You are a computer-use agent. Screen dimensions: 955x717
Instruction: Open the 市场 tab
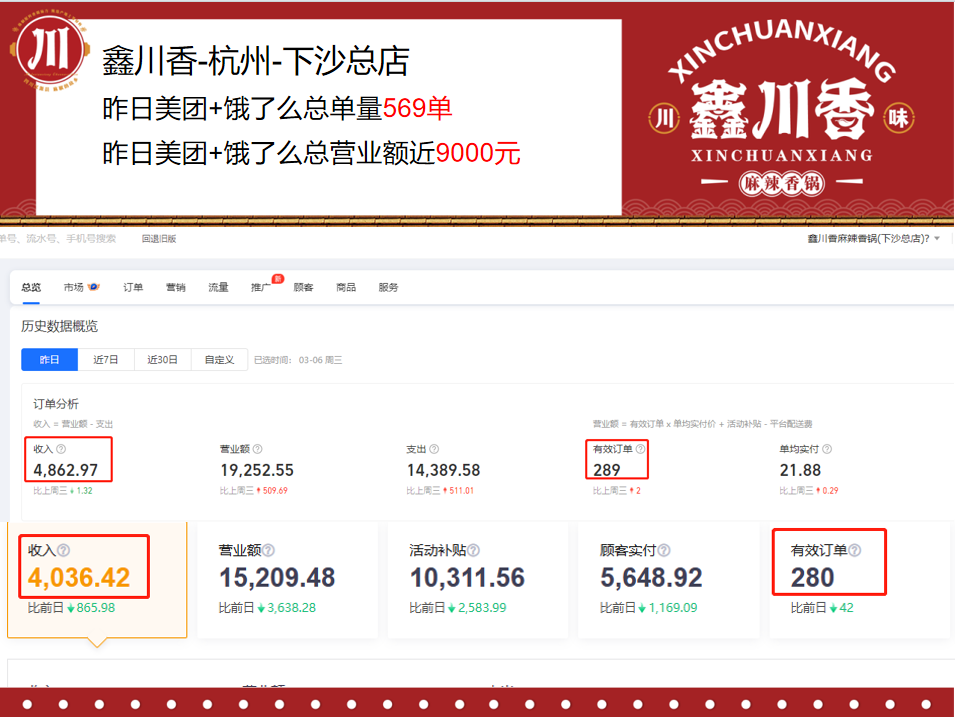point(74,288)
